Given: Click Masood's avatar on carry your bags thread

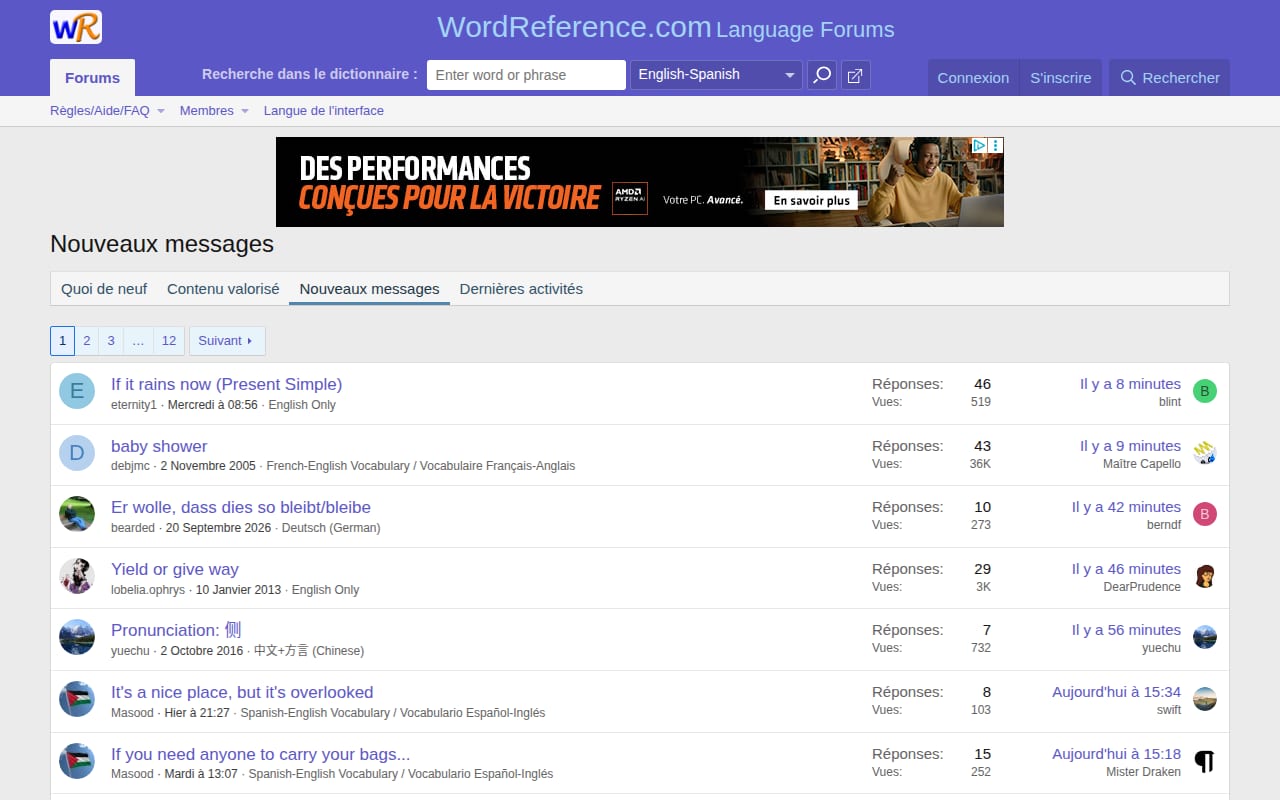Looking at the screenshot, I should [x=77, y=762].
